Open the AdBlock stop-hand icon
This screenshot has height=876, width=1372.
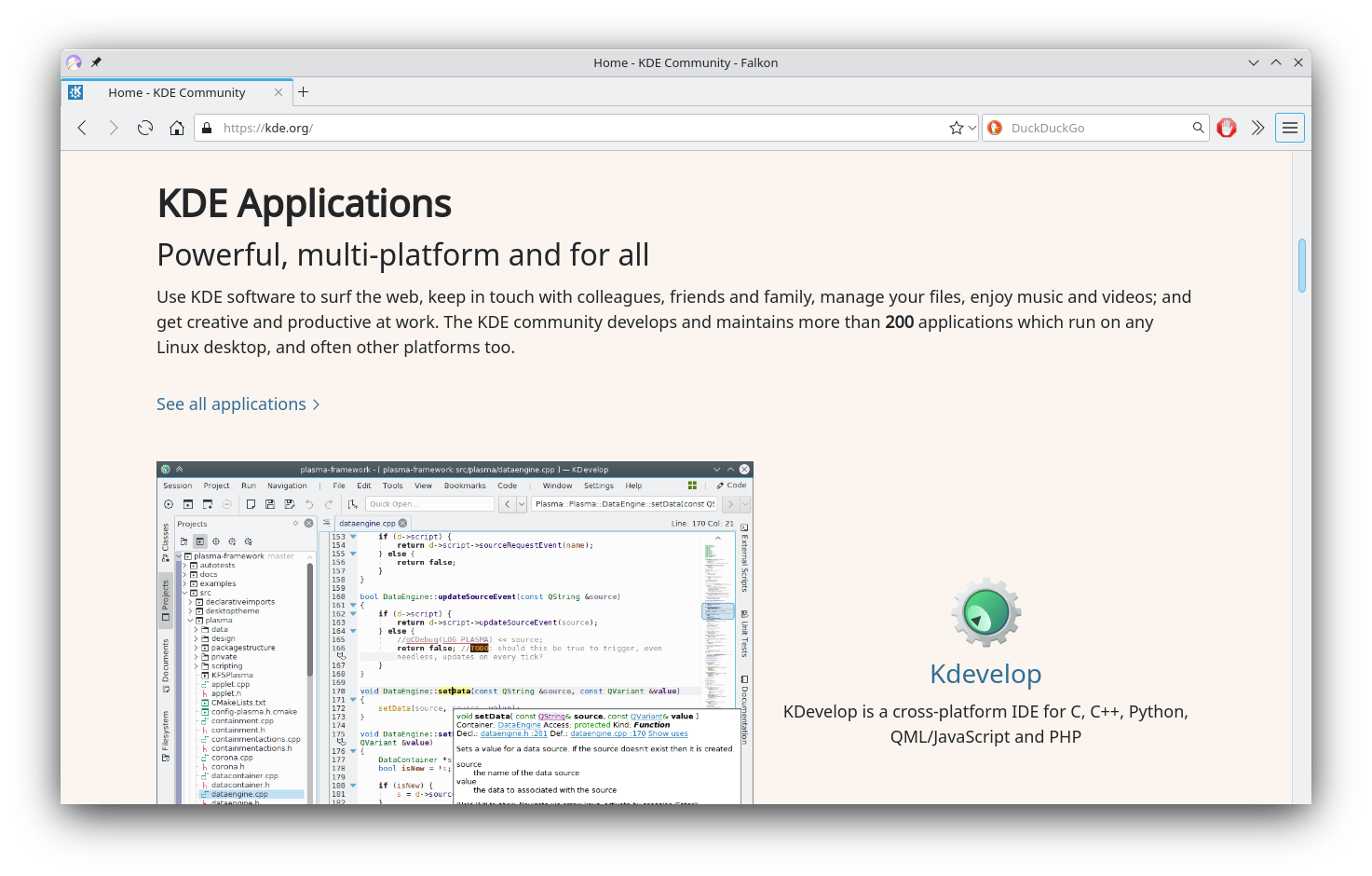point(1227,128)
